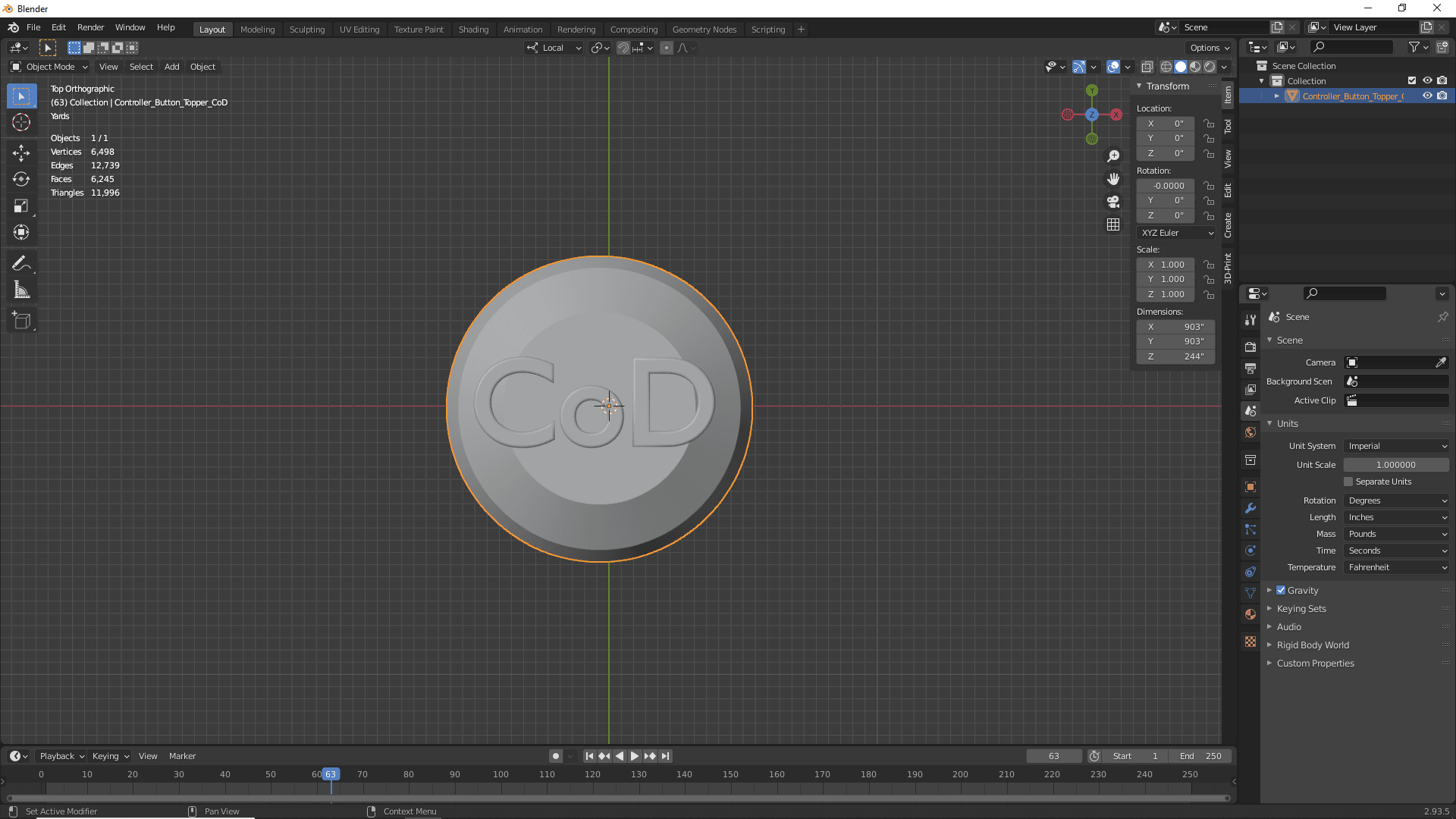
Task: Expand the Keying Sets panel
Action: 1301,608
